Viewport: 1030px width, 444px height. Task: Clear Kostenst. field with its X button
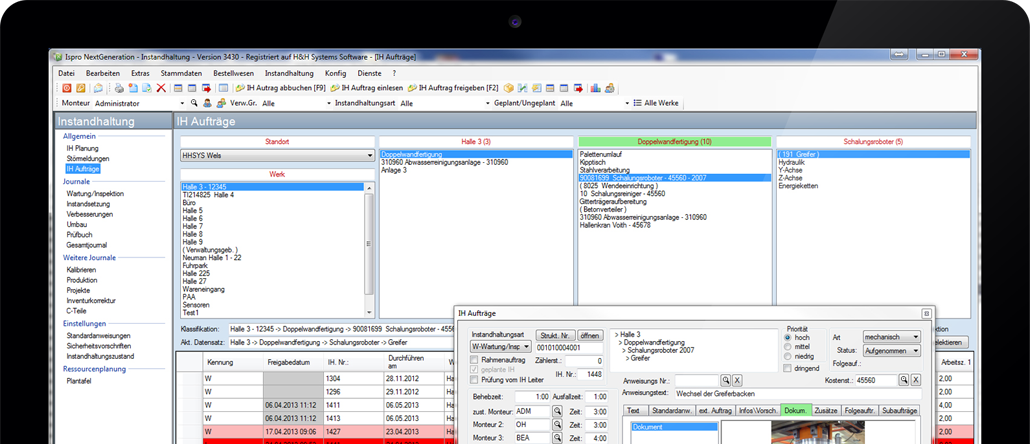coord(916,380)
